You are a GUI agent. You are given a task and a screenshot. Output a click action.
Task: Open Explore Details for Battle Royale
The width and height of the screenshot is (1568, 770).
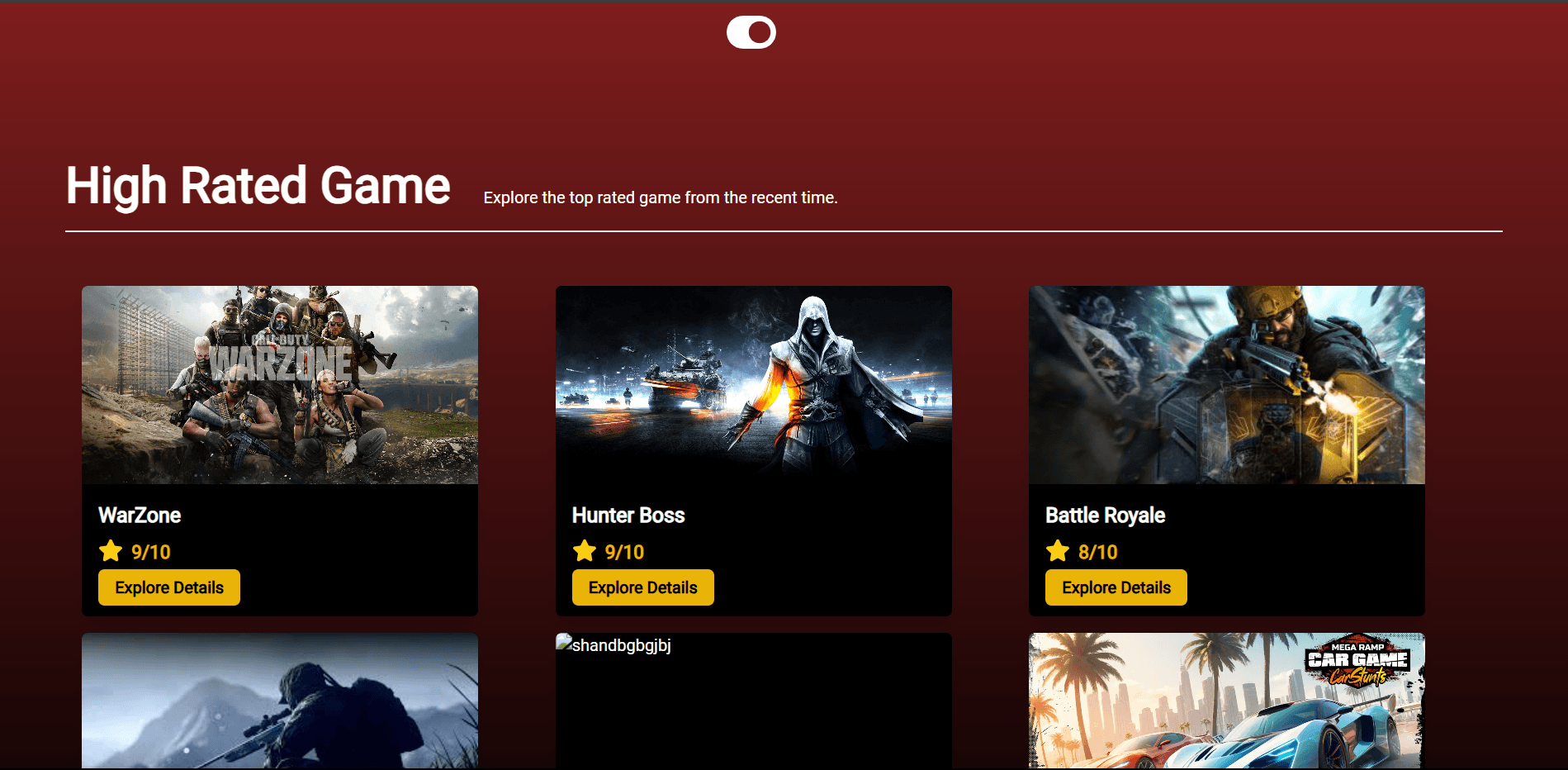click(1116, 587)
